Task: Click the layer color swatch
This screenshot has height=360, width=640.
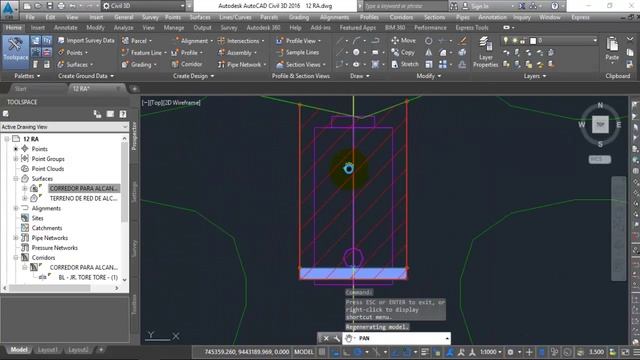Action: [533, 41]
